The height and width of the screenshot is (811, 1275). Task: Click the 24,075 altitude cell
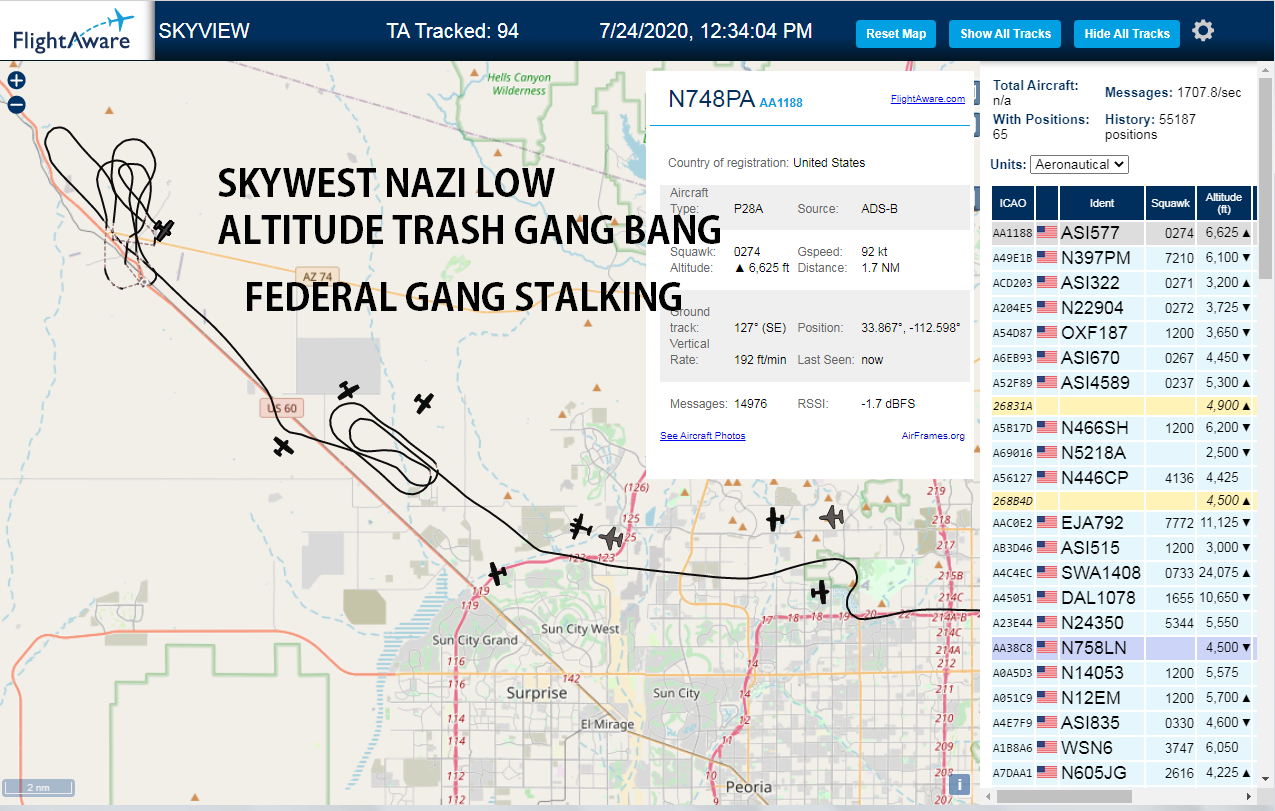click(x=1222, y=573)
